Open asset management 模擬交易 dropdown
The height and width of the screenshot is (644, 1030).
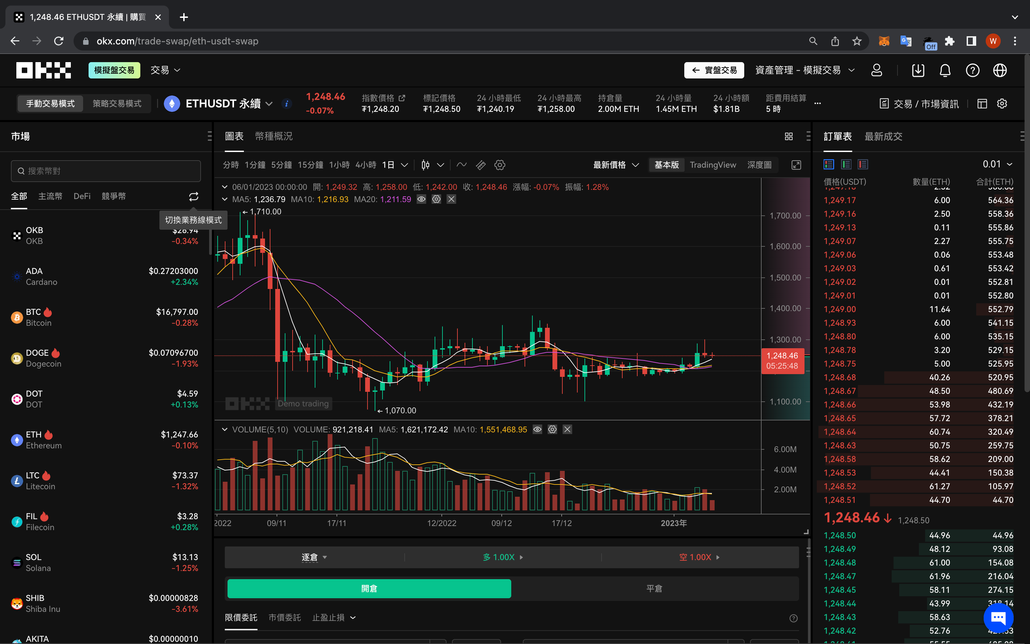tap(805, 70)
